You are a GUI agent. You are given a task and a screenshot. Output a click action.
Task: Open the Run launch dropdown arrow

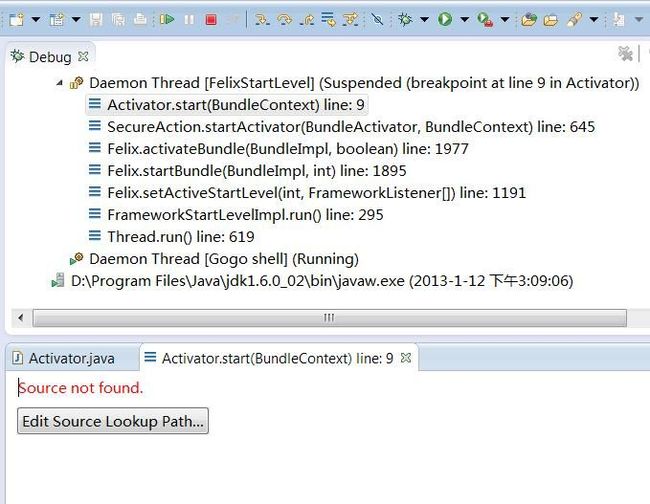pyautogui.click(x=464, y=19)
